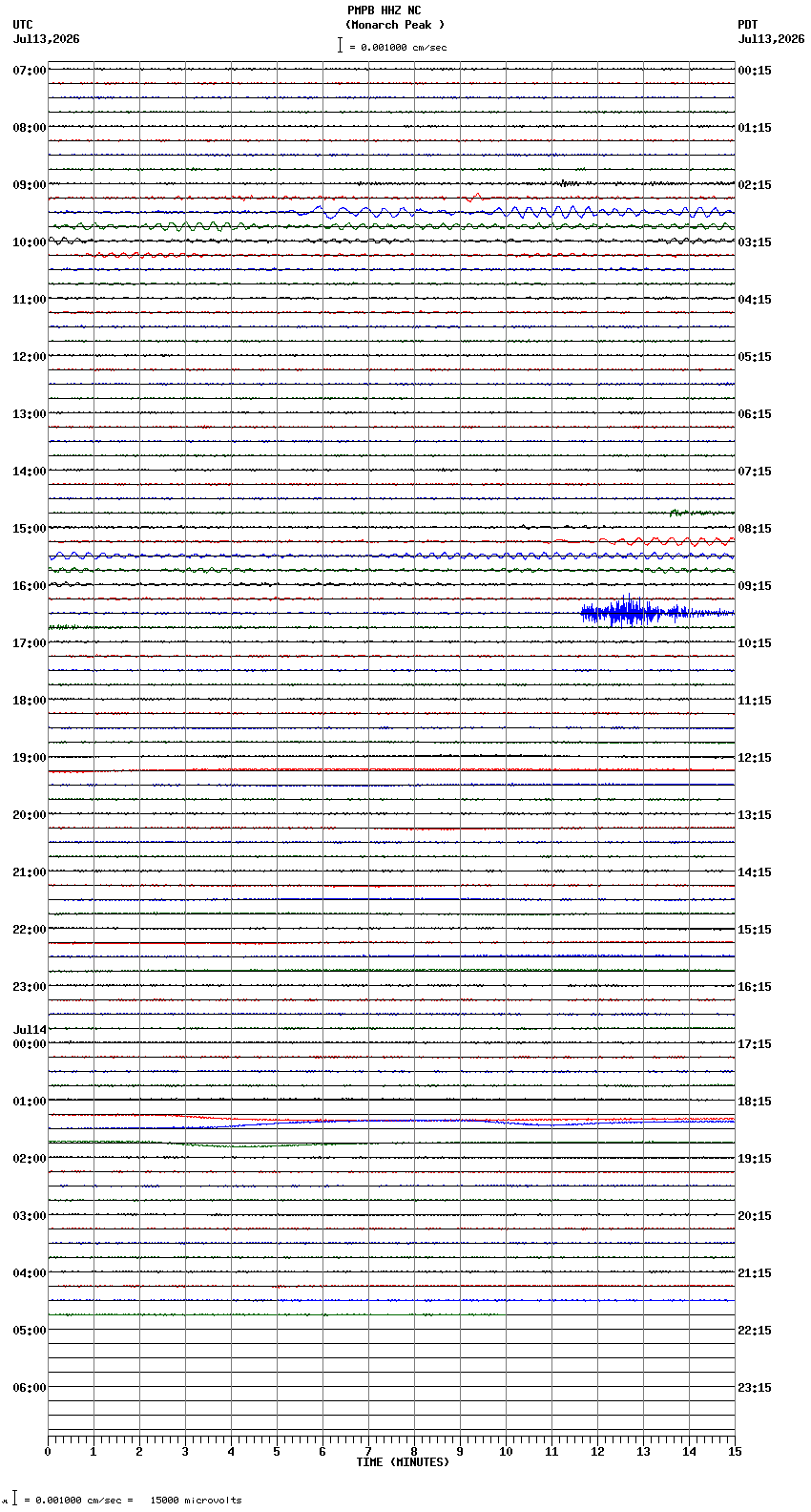Click the 11:00 UTC time label
Screen dimensions: 811x1512
point(30,300)
